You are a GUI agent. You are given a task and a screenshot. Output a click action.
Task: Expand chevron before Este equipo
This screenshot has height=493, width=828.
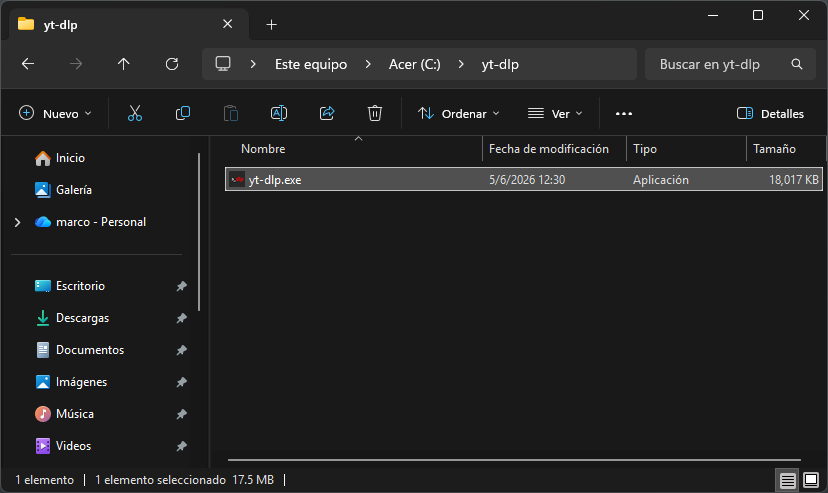(x=253, y=64)
